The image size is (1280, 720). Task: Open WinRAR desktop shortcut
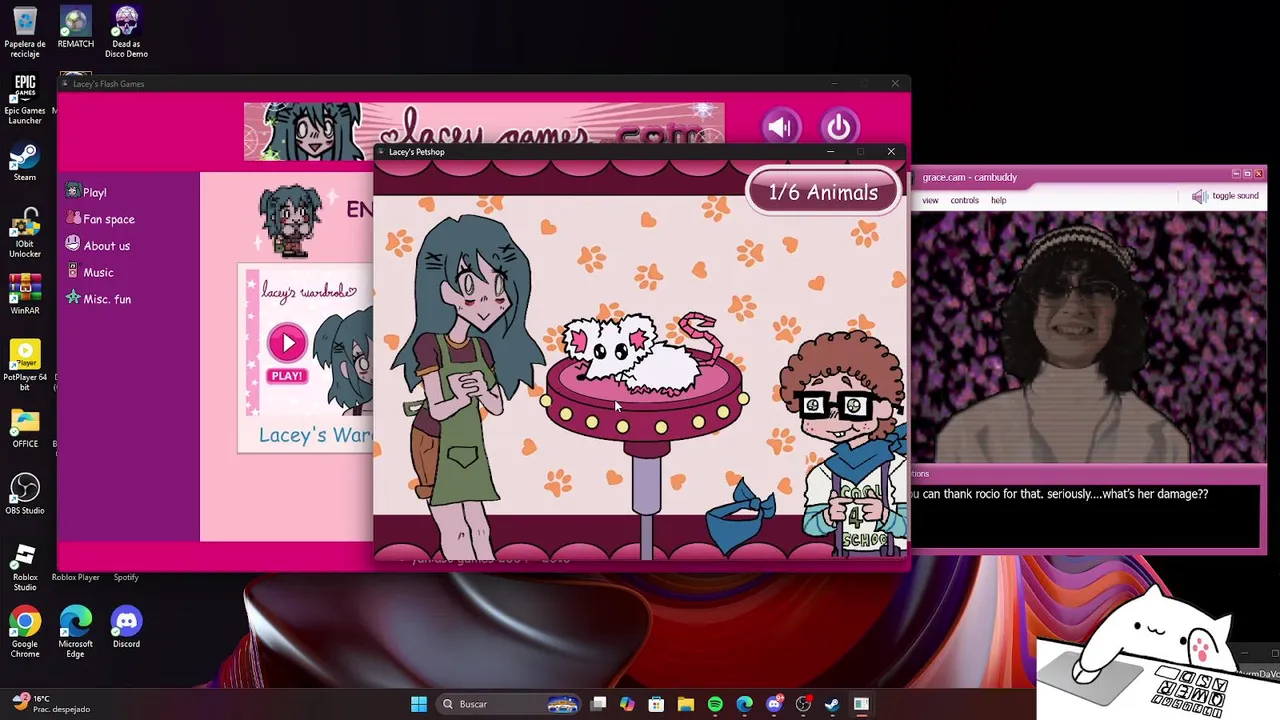(25, 294)
